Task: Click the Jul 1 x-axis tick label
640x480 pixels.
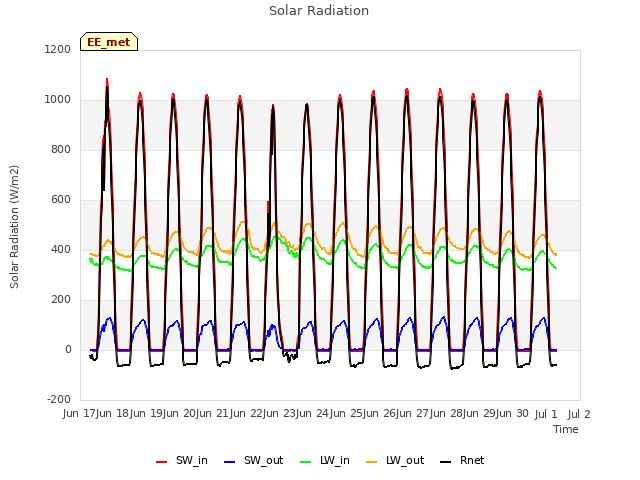Action: click(546, 414)
